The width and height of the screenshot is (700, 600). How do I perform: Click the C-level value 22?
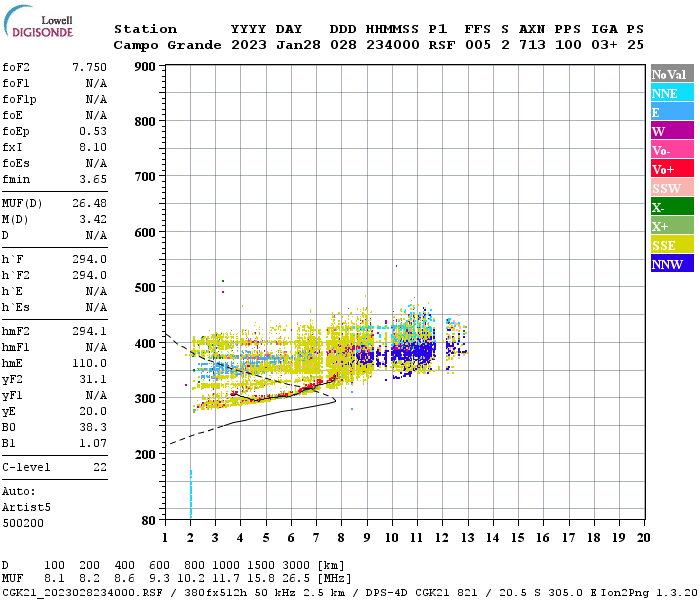point(100,467)
